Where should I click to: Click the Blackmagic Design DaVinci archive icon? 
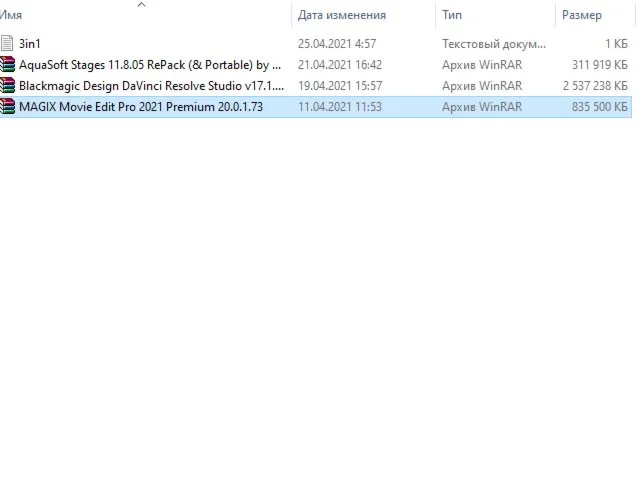point(7,86)
